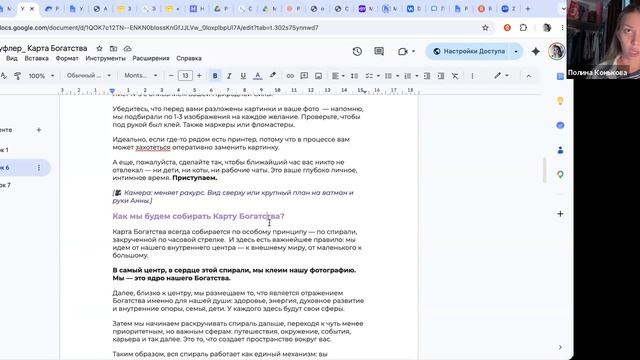This screenshot has height=360, width=640.
Task: Add a comment from the toolbar
Action: (x=304, y=76)
